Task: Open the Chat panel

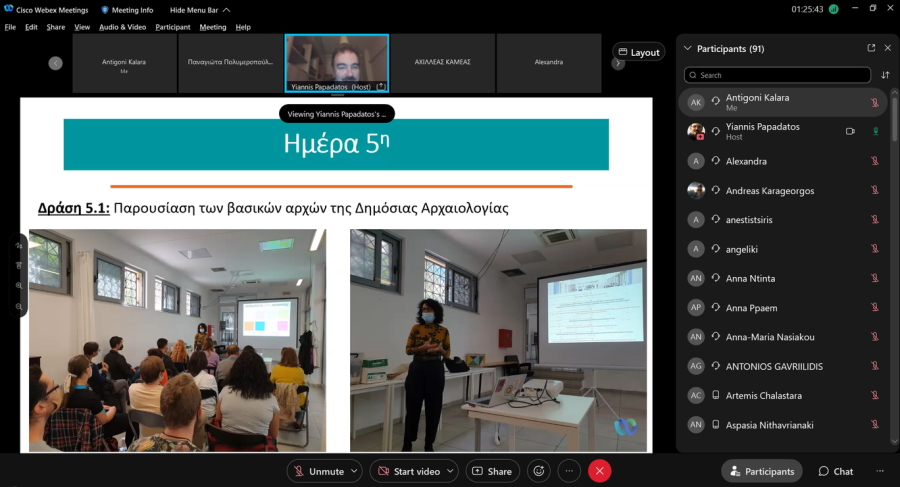Action: coord(836,471)
